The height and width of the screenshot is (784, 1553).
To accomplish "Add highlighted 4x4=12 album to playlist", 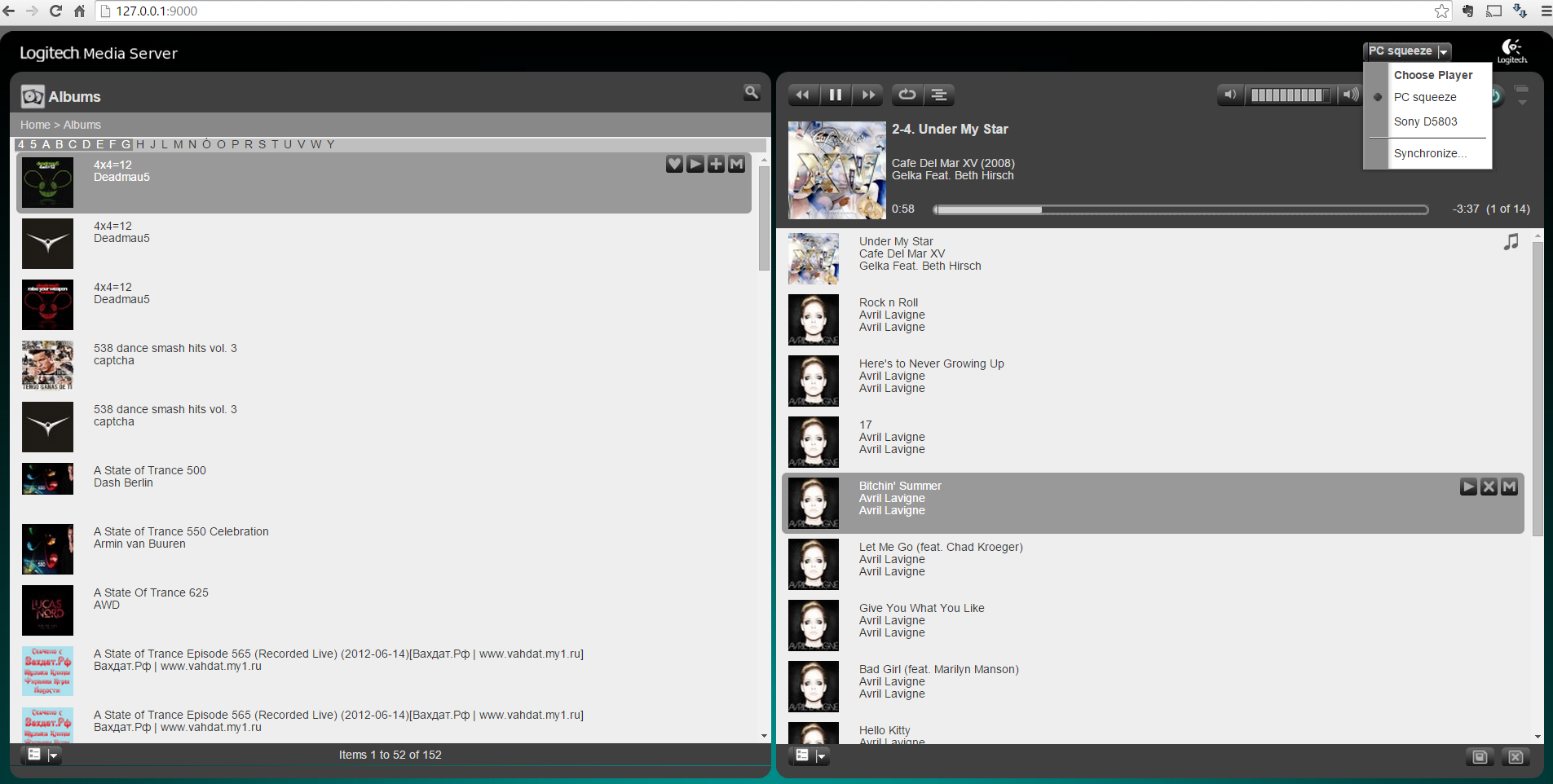I will [716, 164].
